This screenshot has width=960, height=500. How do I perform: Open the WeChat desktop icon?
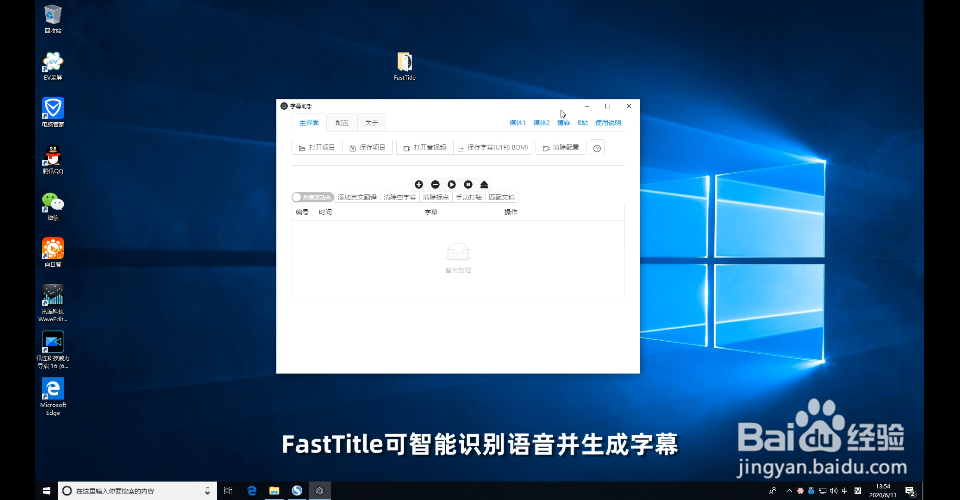53,206
